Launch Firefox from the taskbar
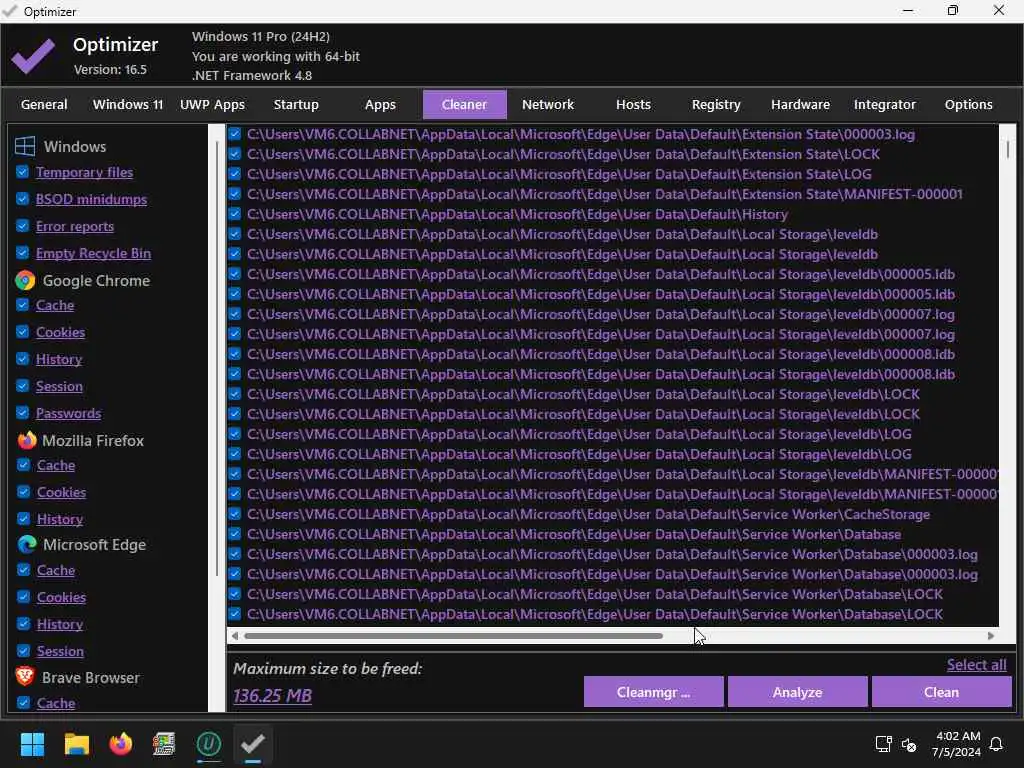Viewport: 1024px width, 768px height. pyautogui.click(x=120, y=744)
